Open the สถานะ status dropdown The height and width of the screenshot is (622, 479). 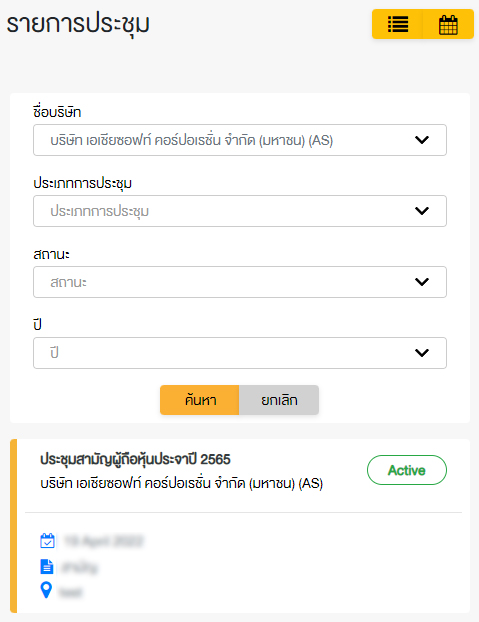tap(240, 282)
